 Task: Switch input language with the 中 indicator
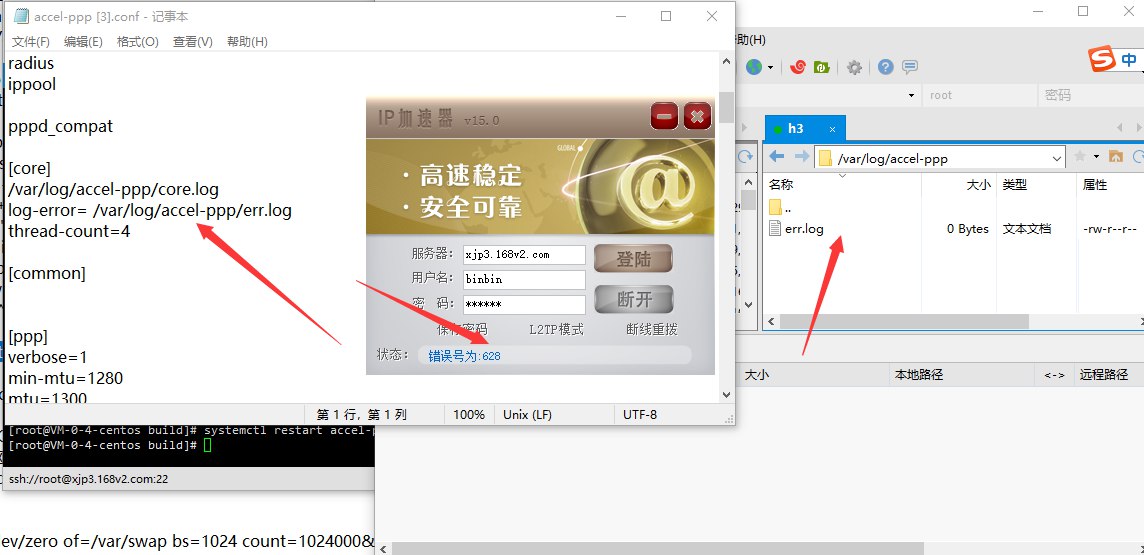(1129, 60)
